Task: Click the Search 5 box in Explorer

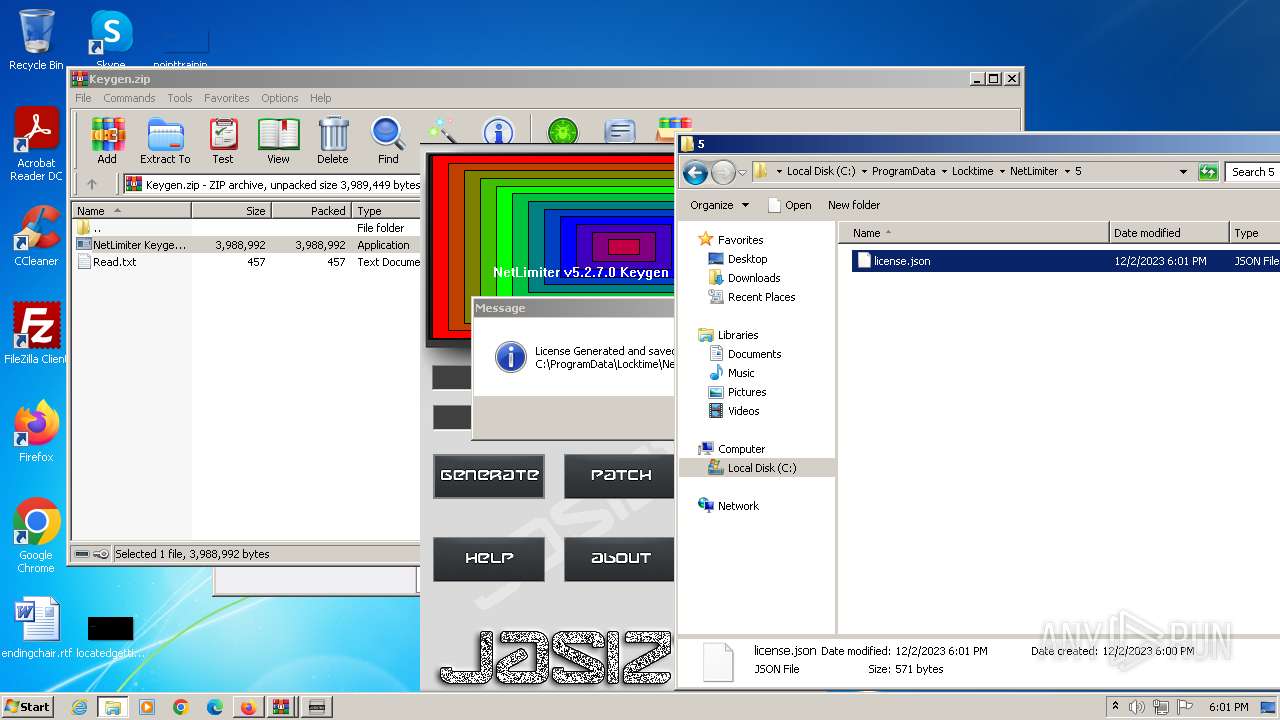Action: point(1253,172)
